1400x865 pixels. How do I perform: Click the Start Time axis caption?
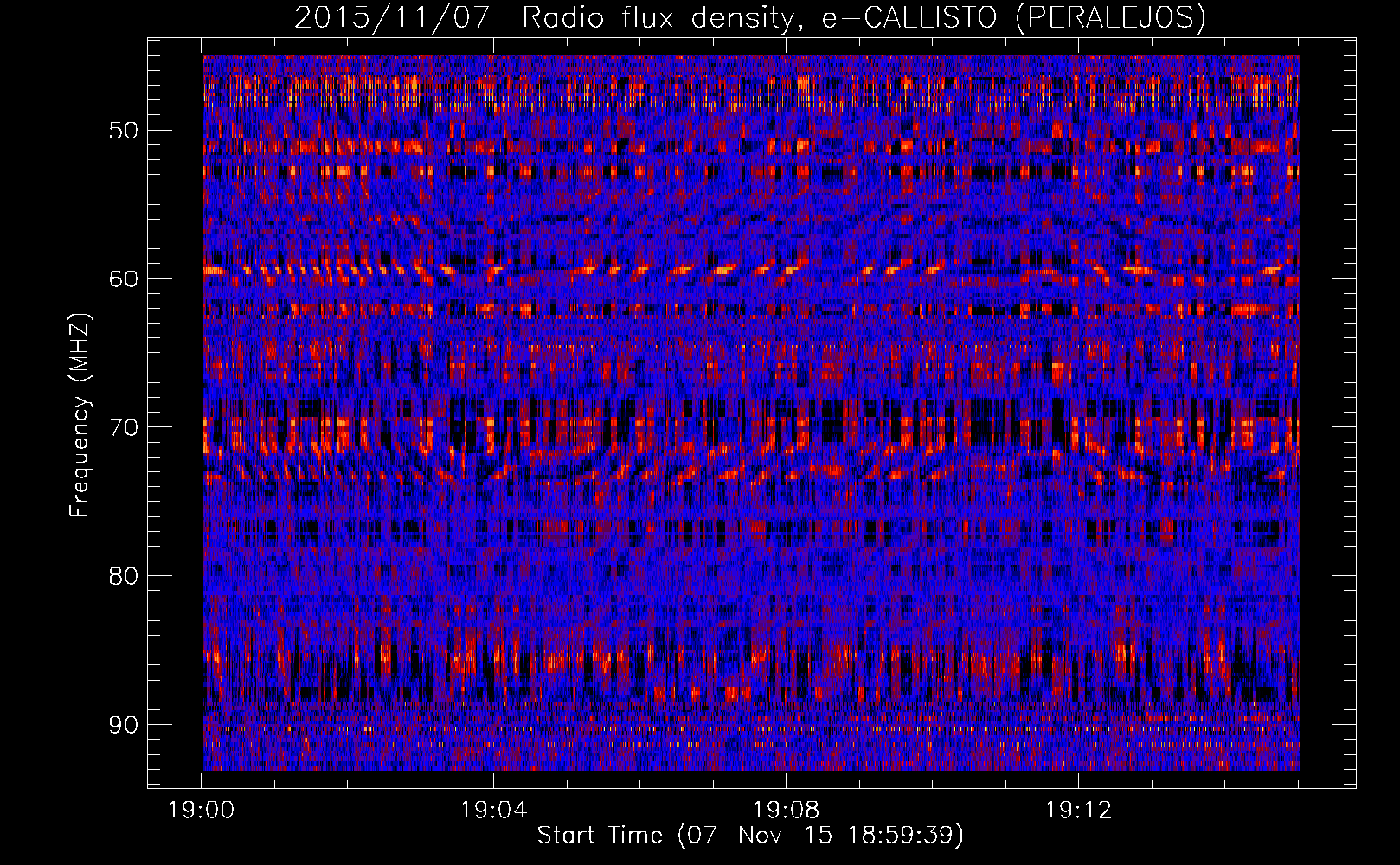[x=750, y=836]
